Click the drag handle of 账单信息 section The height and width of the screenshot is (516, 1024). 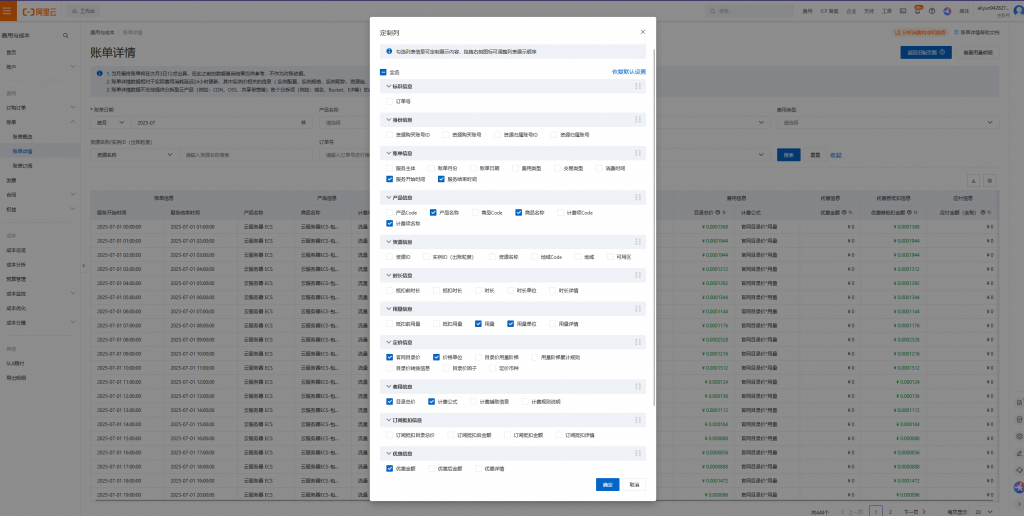pyautogui.click(x=637, y=153)
